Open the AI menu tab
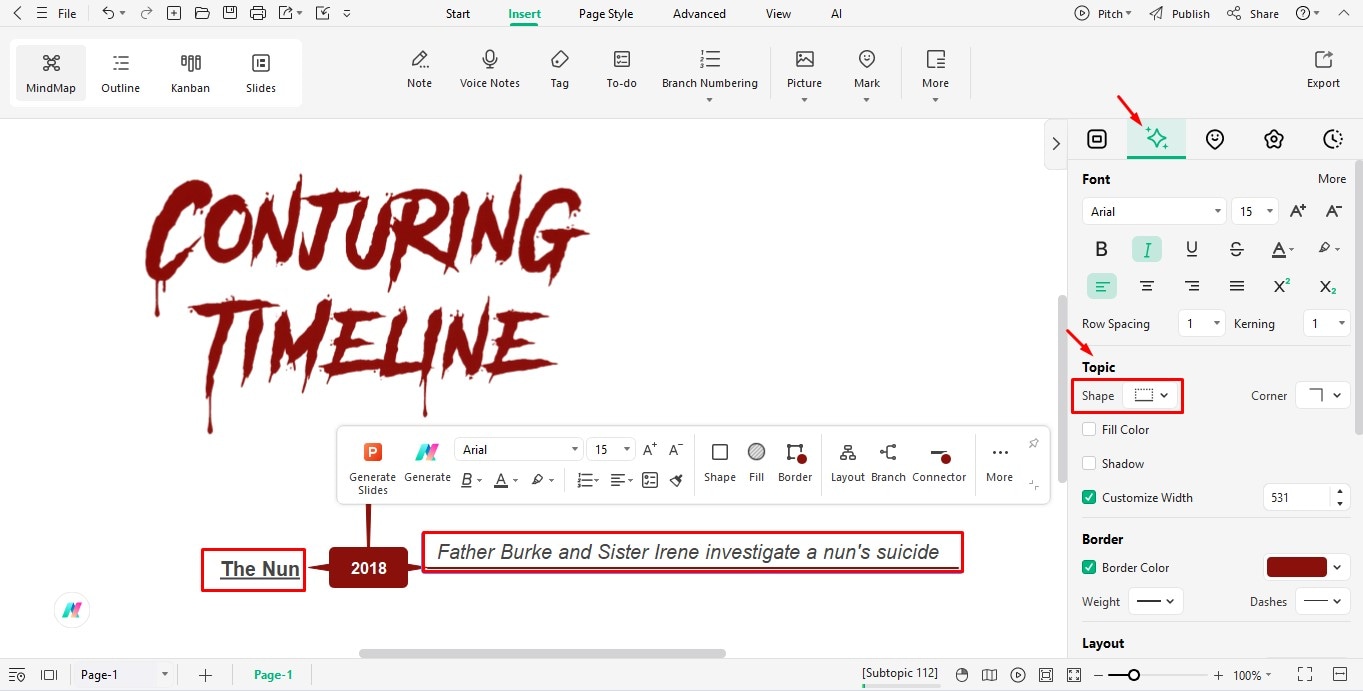 click(836, 14)
